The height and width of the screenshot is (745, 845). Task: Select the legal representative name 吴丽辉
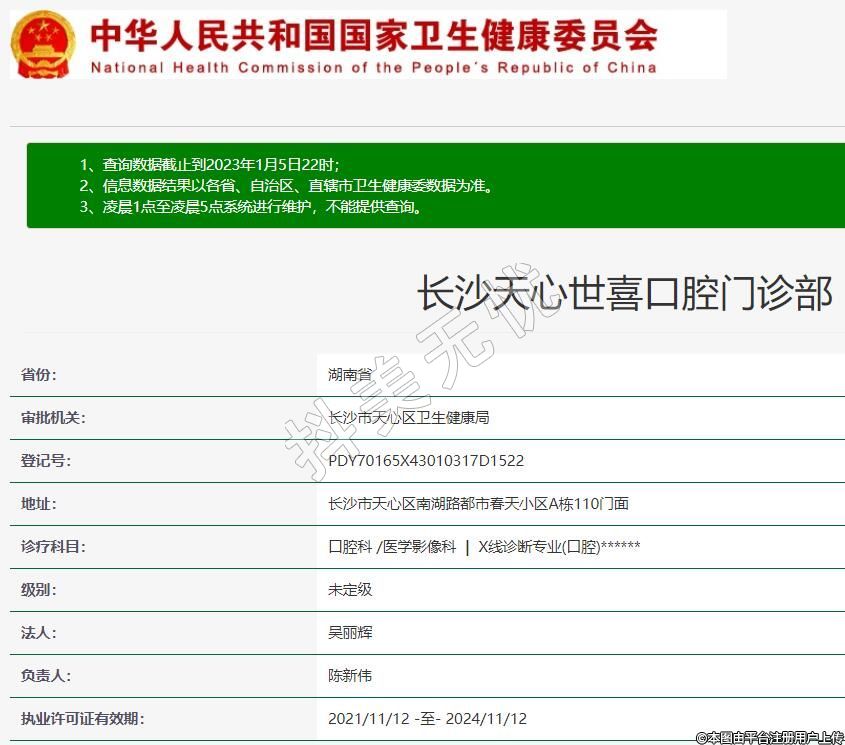pos(350,633)
